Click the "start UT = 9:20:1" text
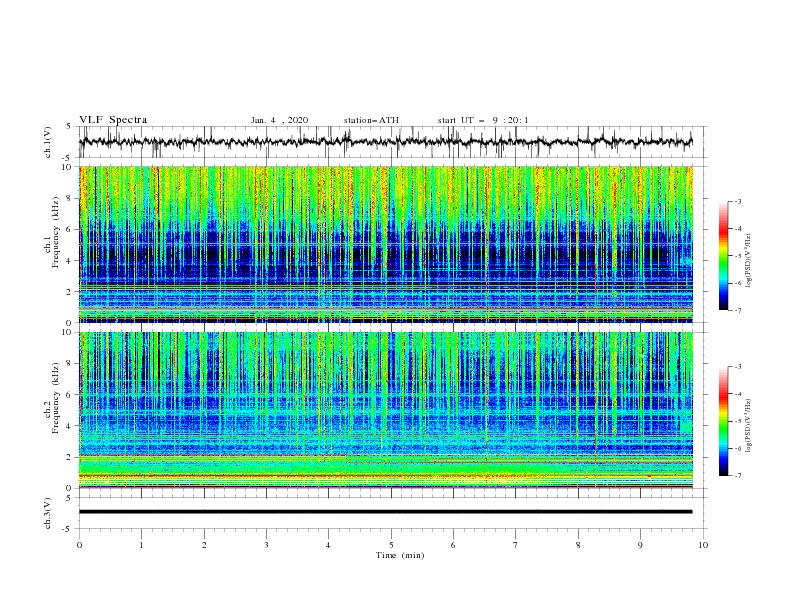The height and width of the screenshot is (612, 792). (x=483, y=120)
